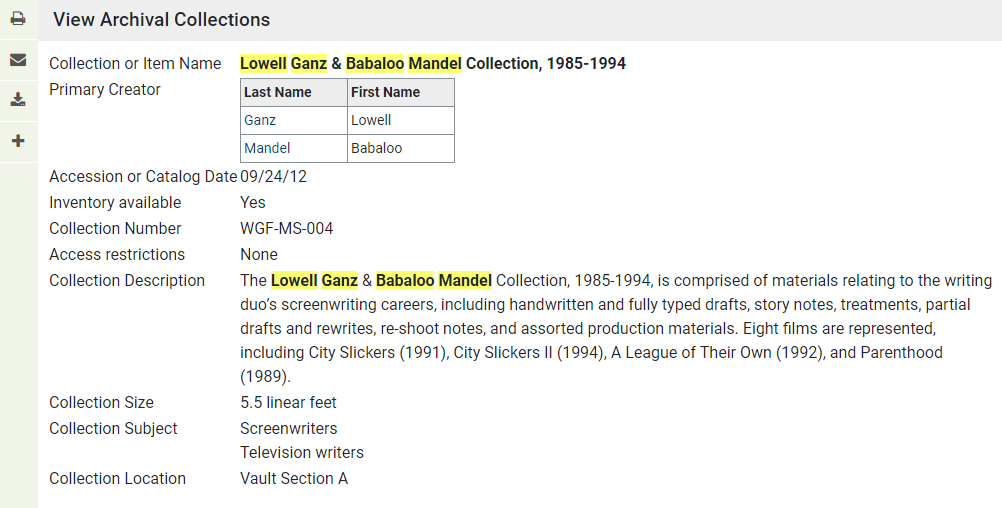Click the accession date 09/24/12
The image size is (1002, 508).
(x=274, y=176)
